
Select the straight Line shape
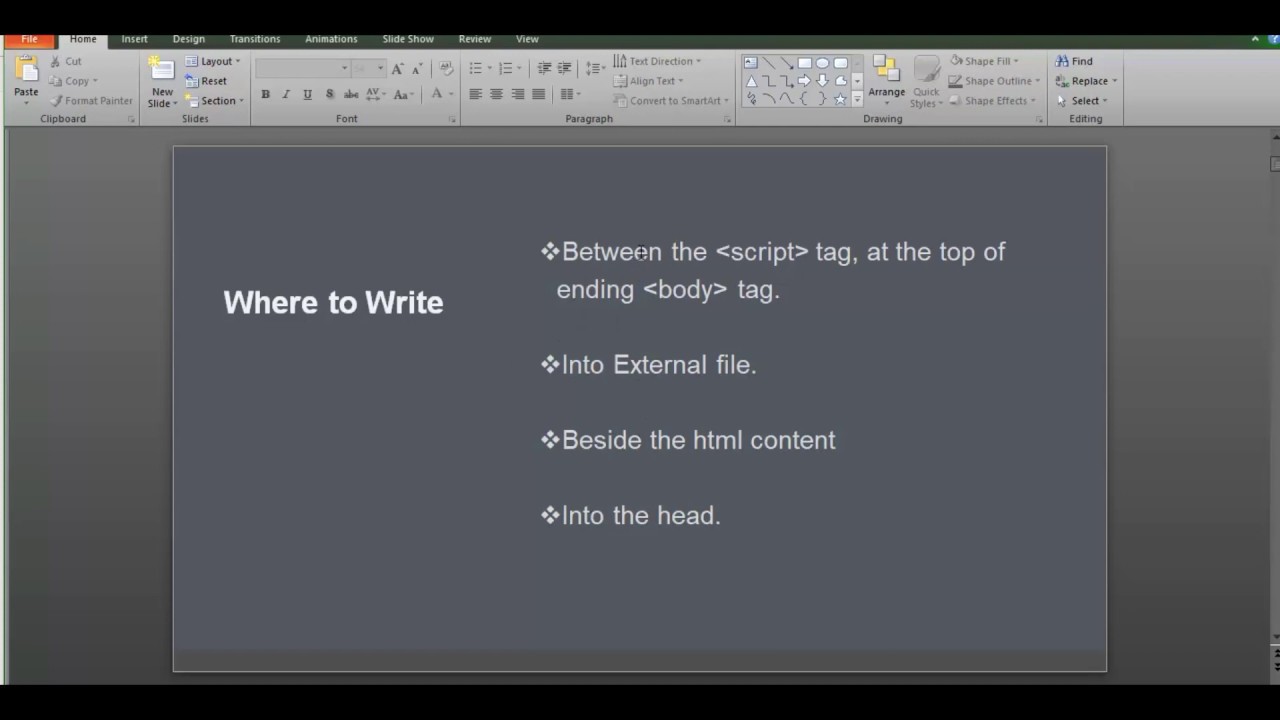tap(769, 63)
